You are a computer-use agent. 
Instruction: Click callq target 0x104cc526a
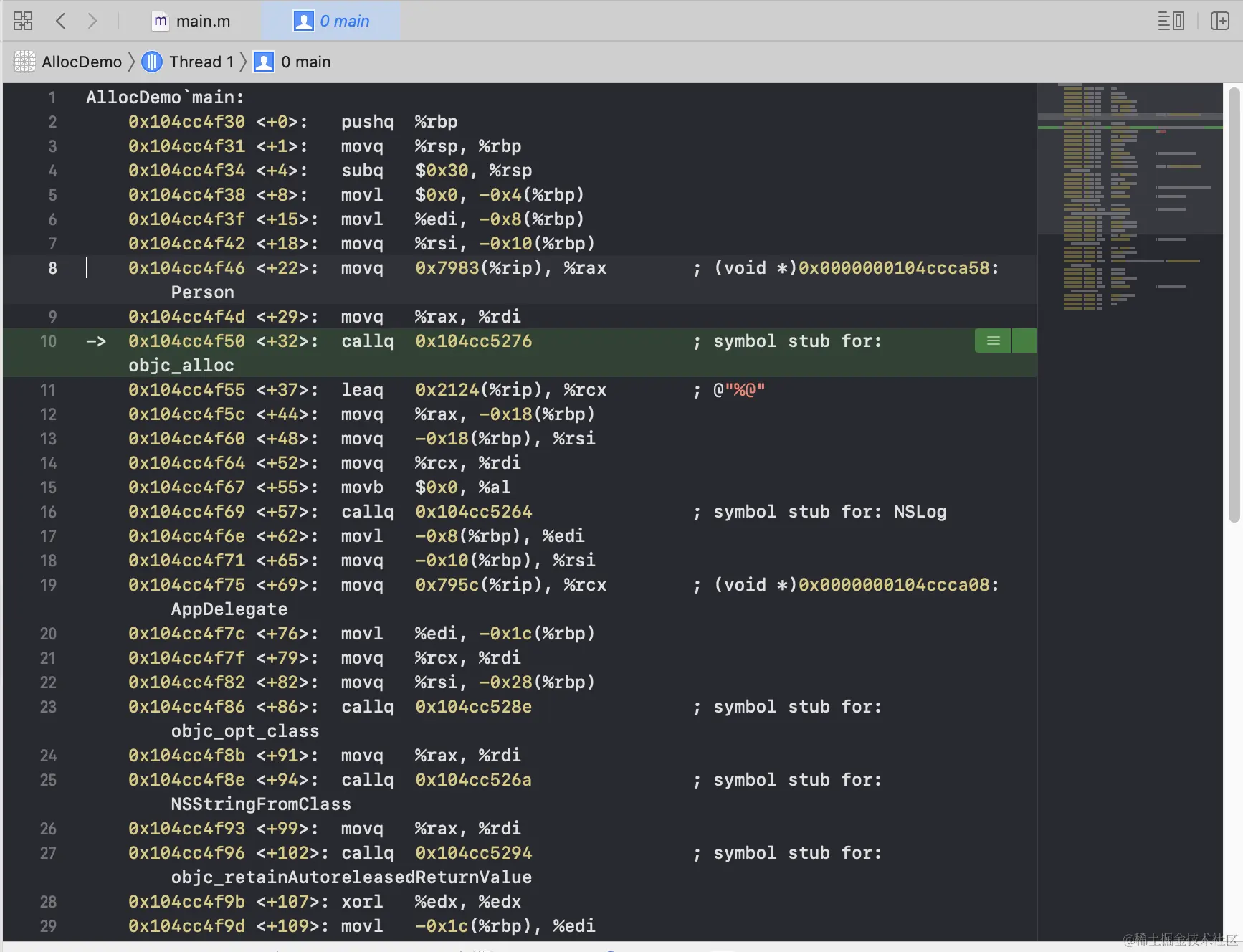pyautogui.click(x=474, y=780)
